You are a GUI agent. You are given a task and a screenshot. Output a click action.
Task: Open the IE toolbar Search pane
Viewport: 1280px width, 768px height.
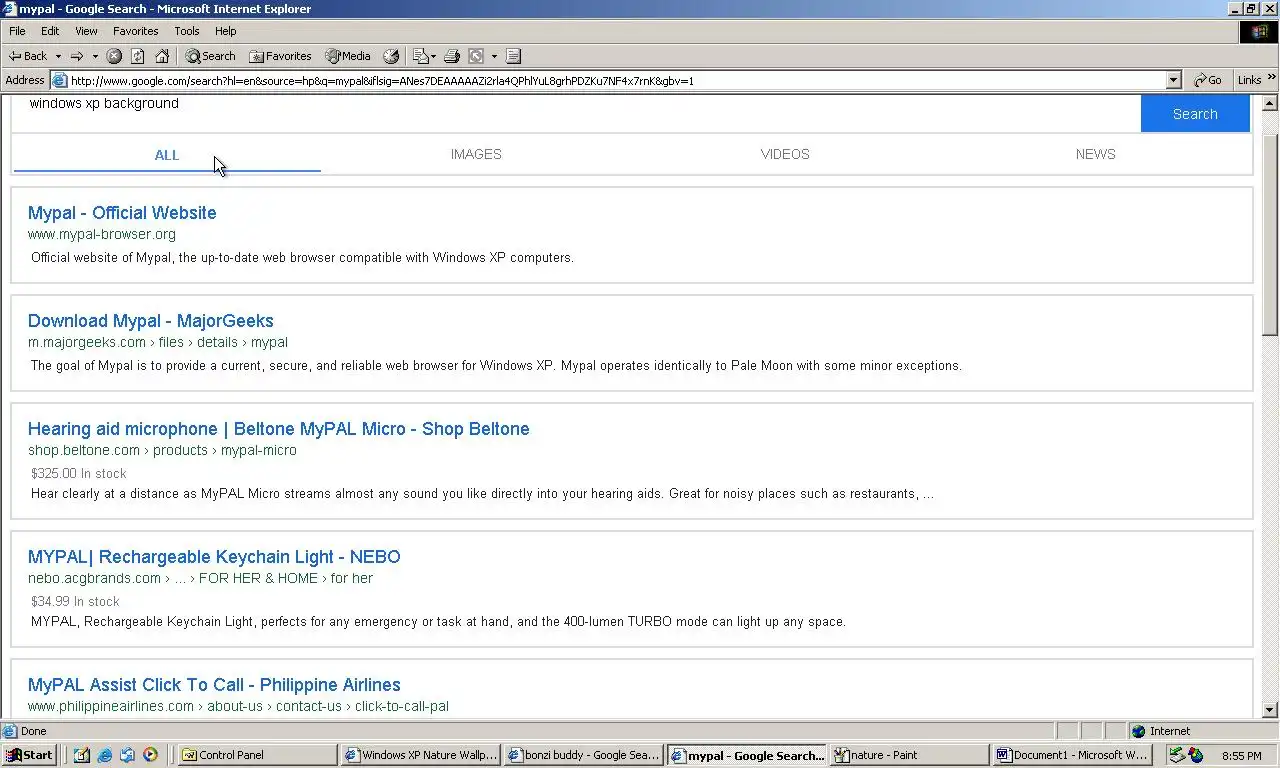[x=211, y=56]
